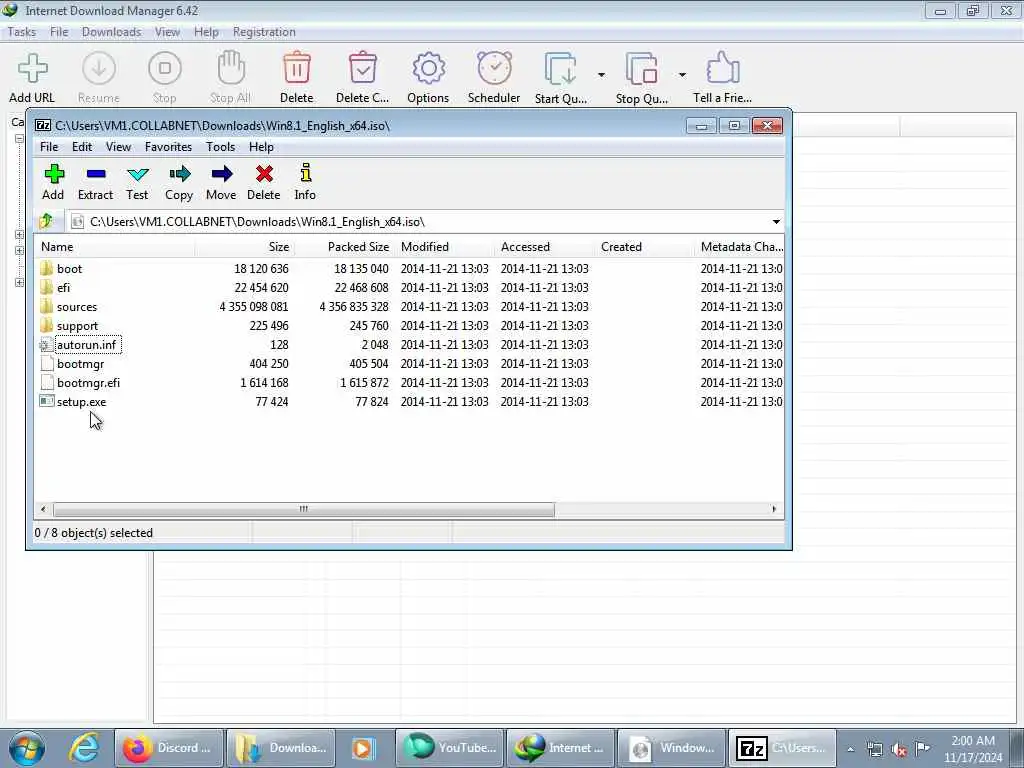Switch to the YouTube taskbar window
The width and height of the screenshot is (1024, 768).
[450, 748]
